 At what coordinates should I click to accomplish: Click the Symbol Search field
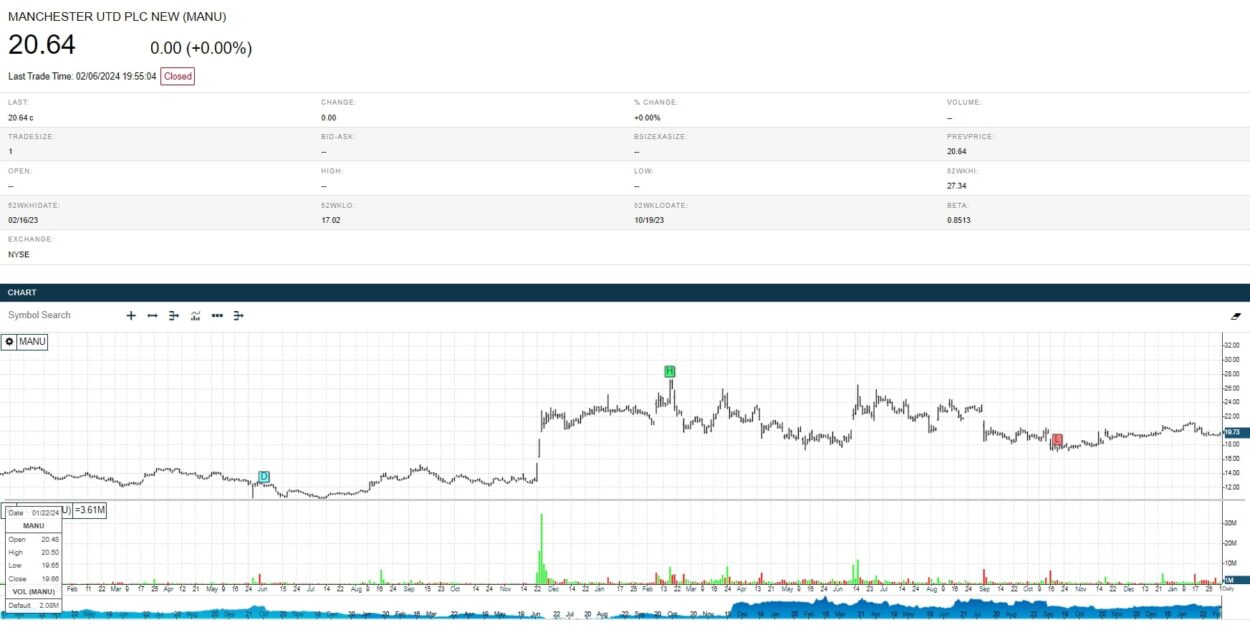click(40, 315)
